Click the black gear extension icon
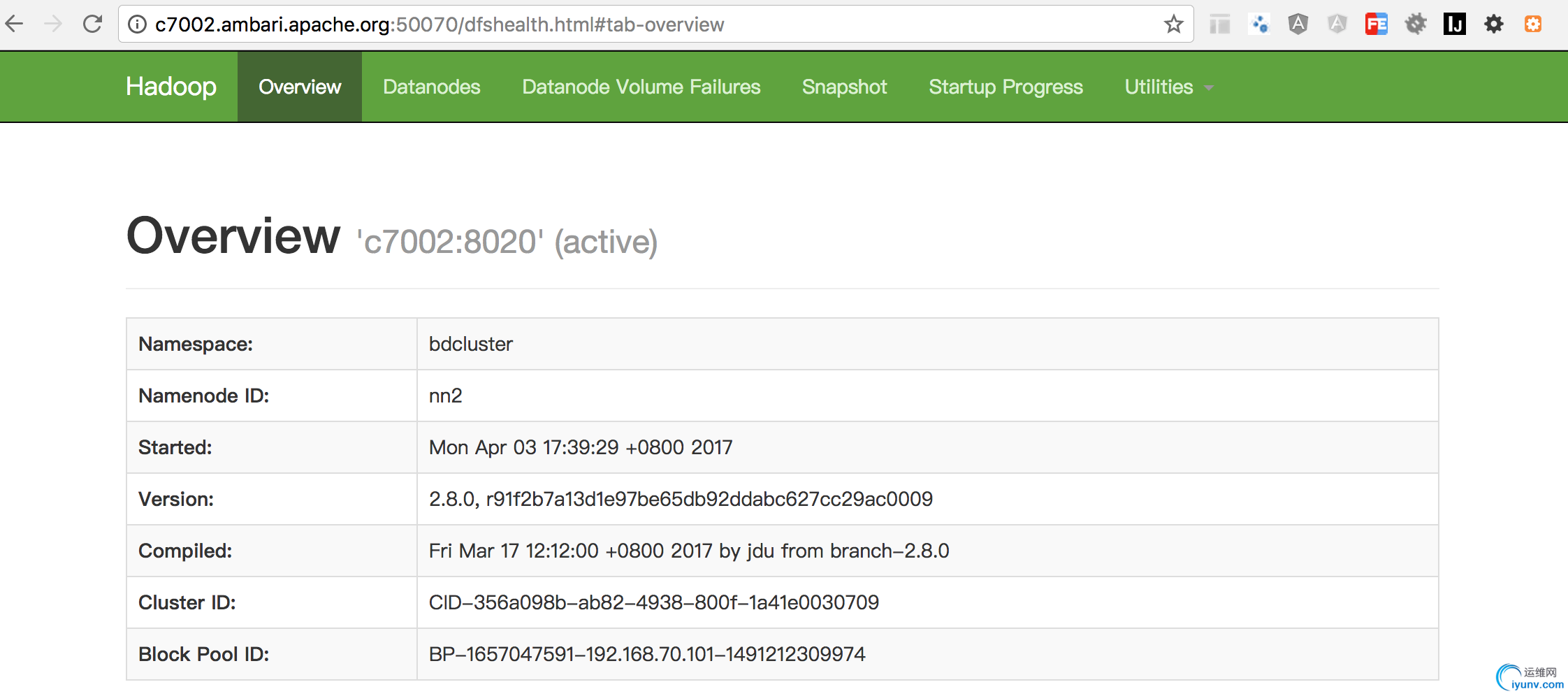 tap(1494, 24)
